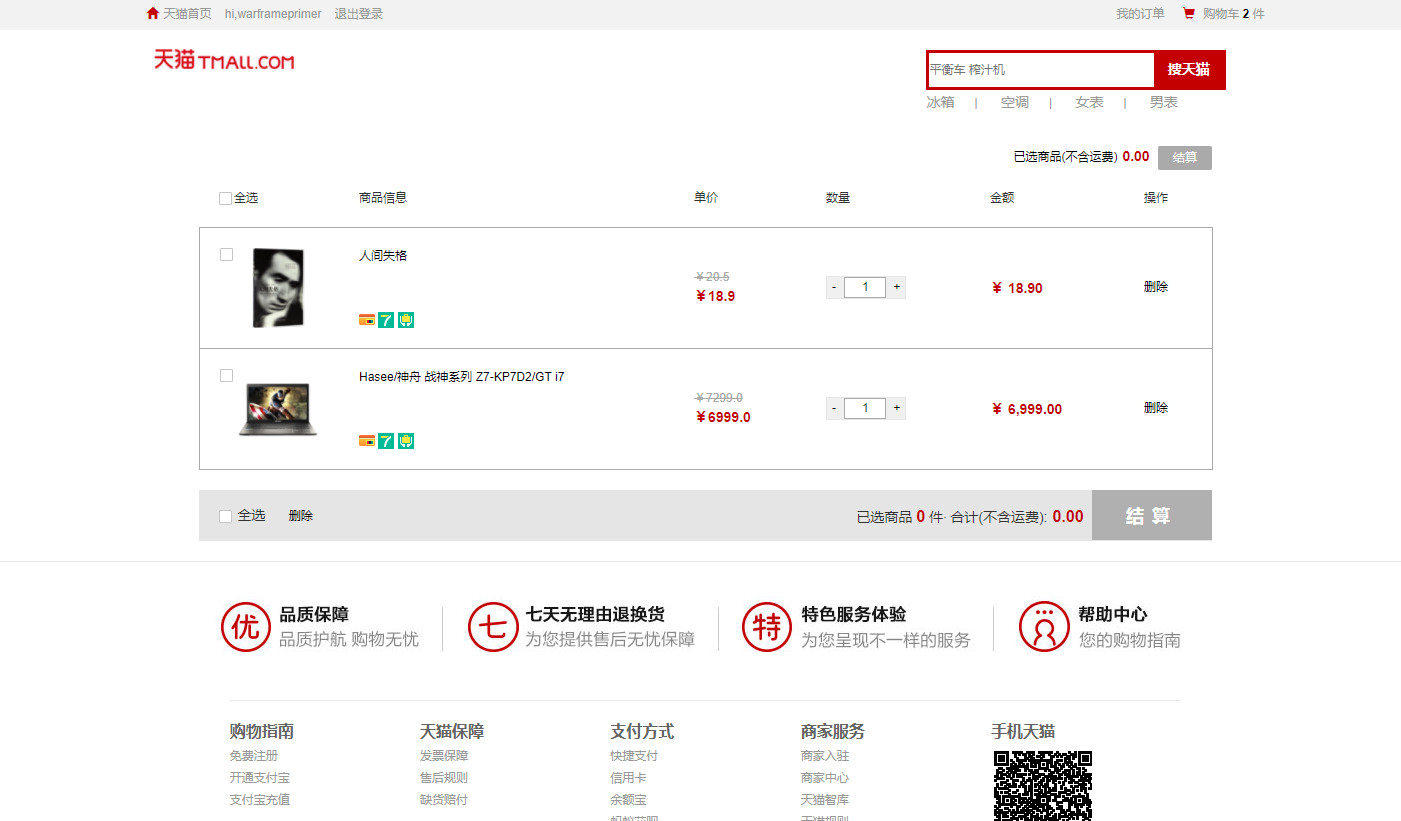The width and height of the screenshot is (1401, 821).
Task: Open footer link 支付宝充值
Action: pyautogui.click(x=260, y=800)
